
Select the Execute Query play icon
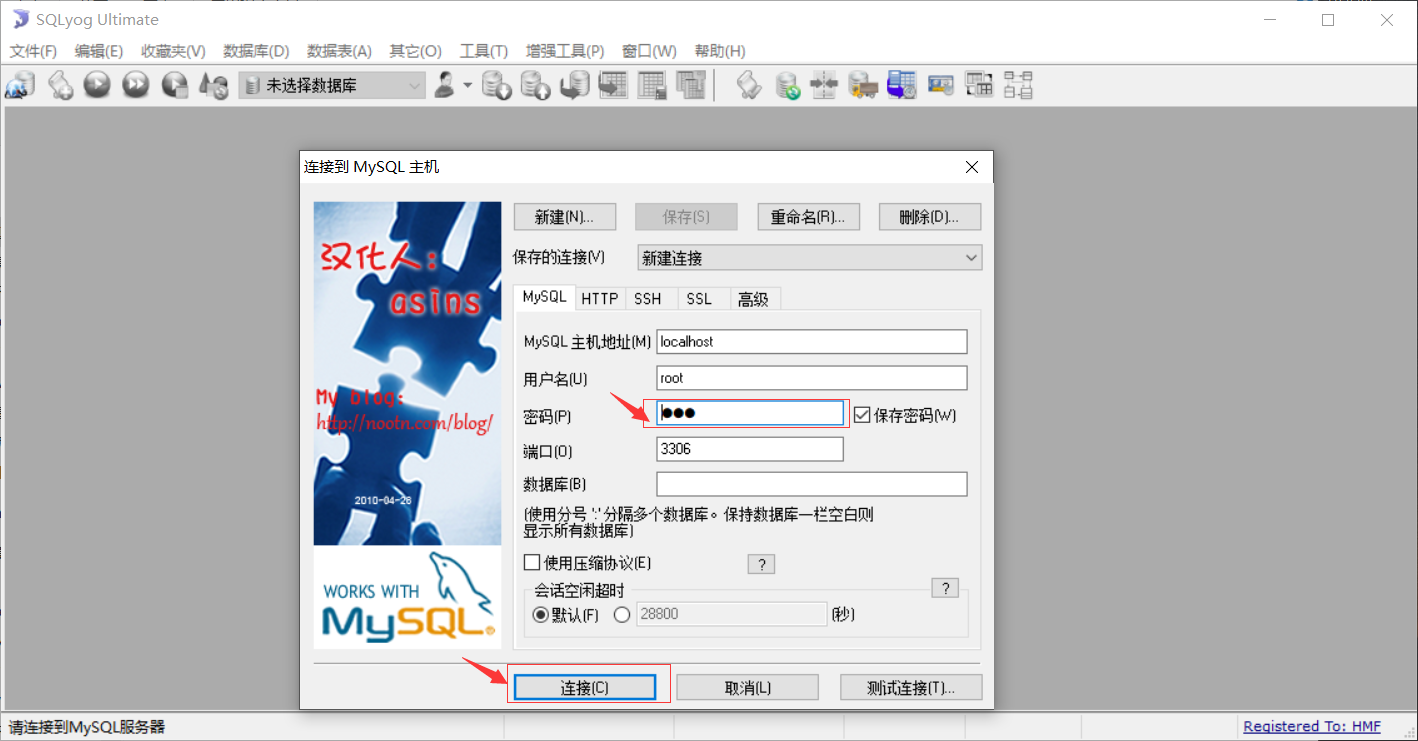coord(96,85)
